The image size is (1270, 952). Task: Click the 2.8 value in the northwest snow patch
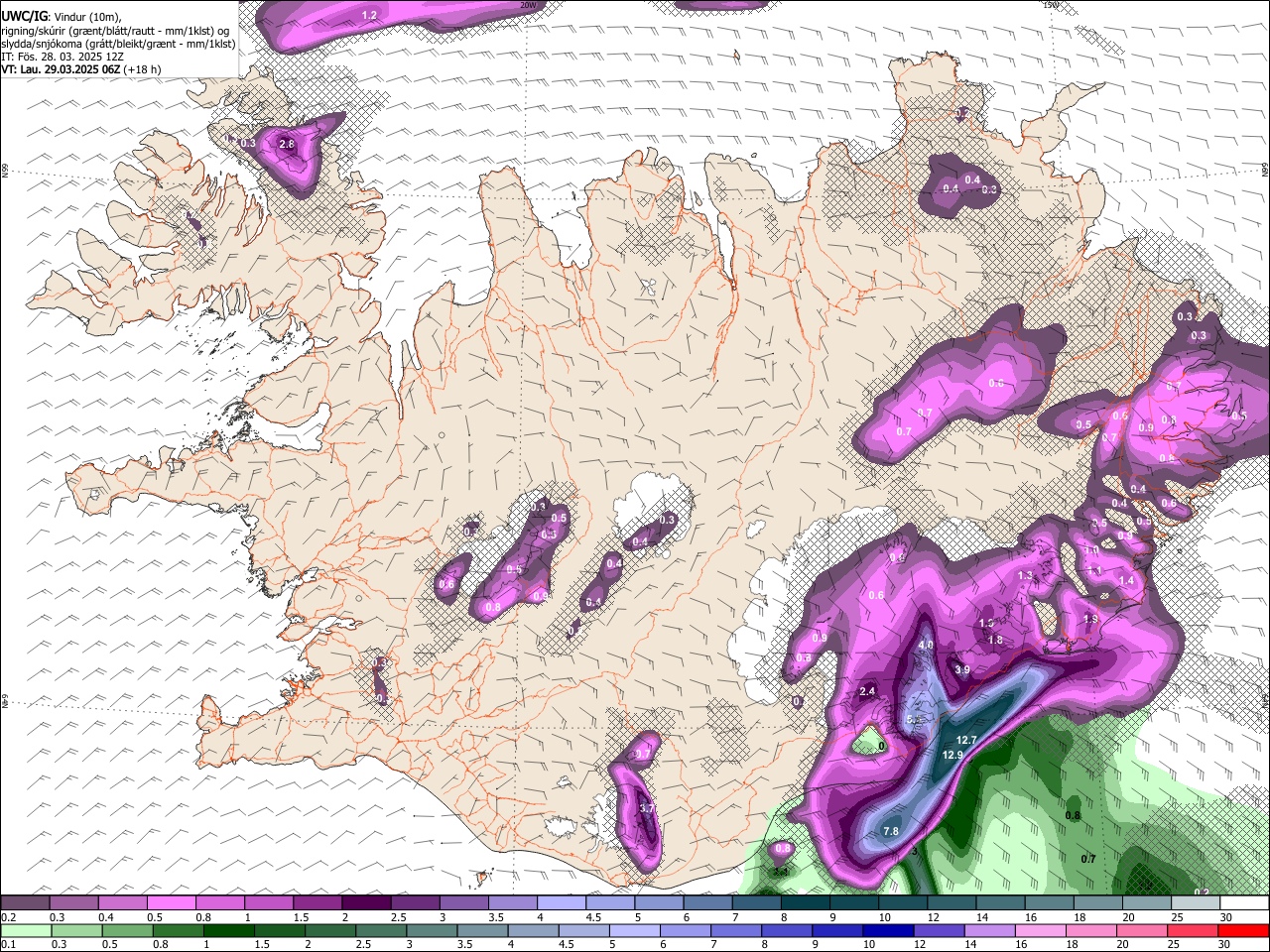point(287,145)
